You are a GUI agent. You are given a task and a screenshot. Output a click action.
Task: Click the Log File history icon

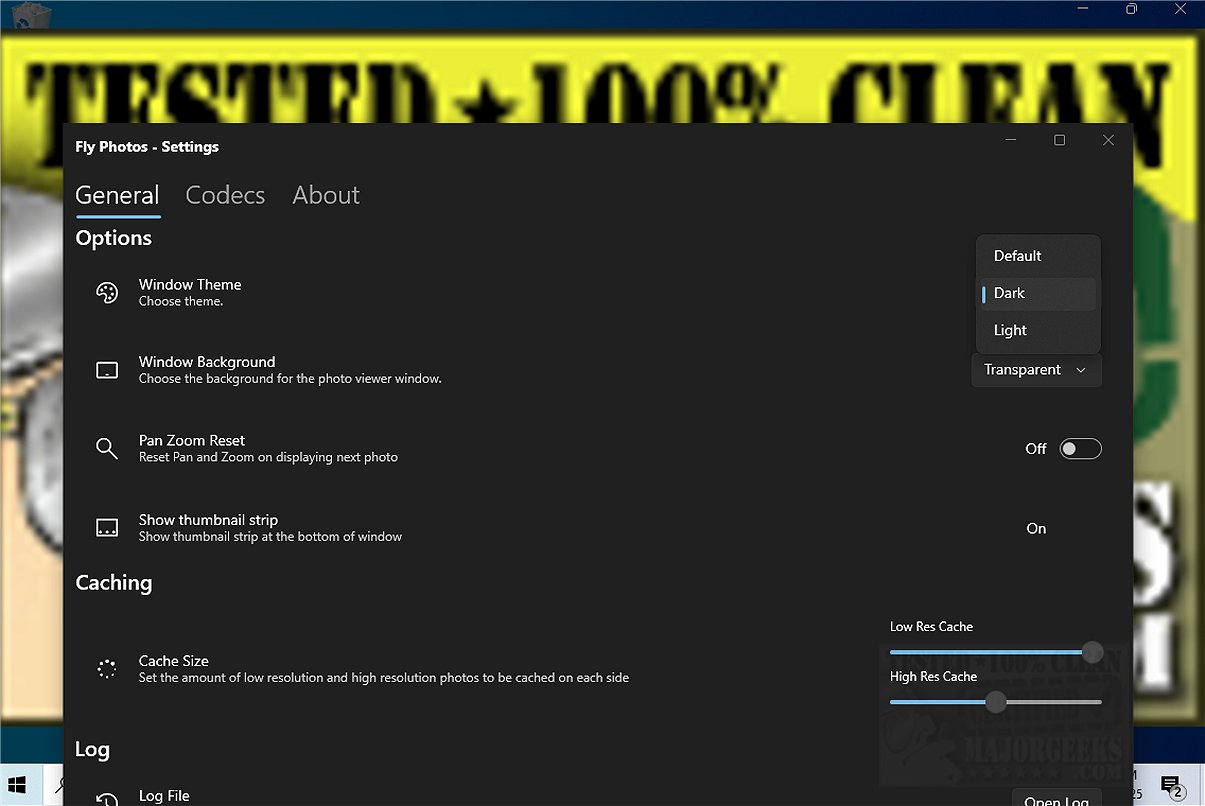tap(107, 799)
